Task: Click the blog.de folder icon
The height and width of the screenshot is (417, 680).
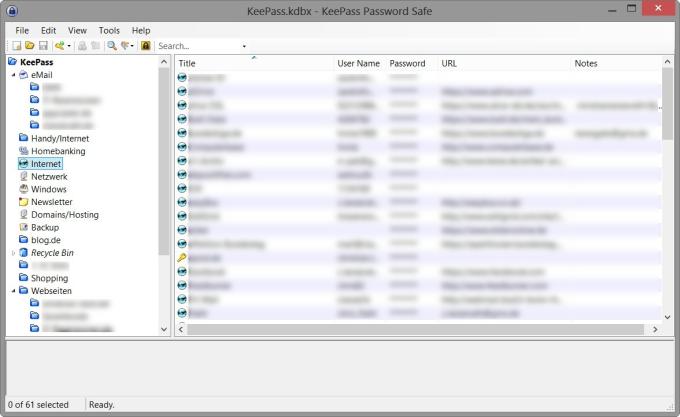Action: (x=23, y=240)
